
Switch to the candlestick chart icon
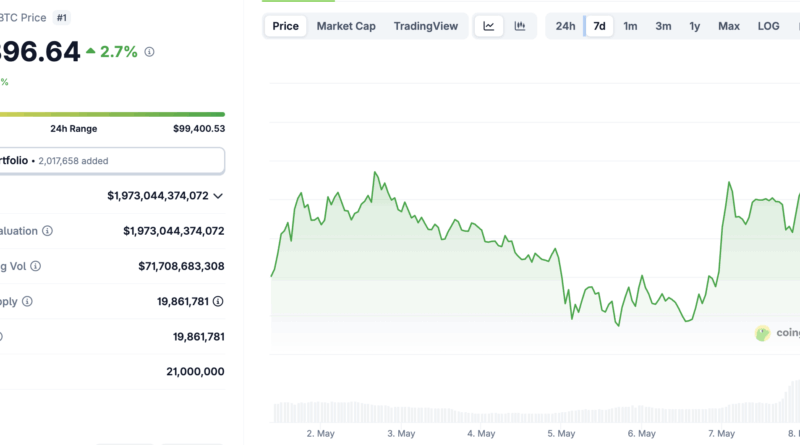(x=519, y=26)
